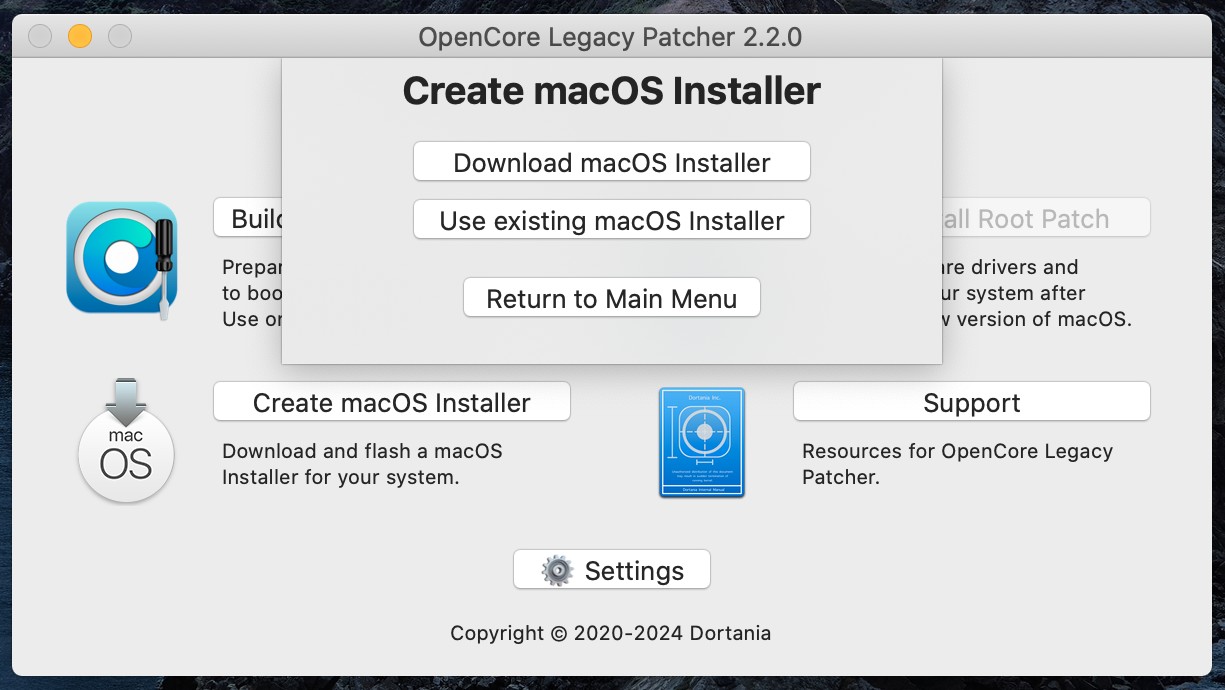
Task: Click the macOS installer download icon
Action: pos(126,440)
